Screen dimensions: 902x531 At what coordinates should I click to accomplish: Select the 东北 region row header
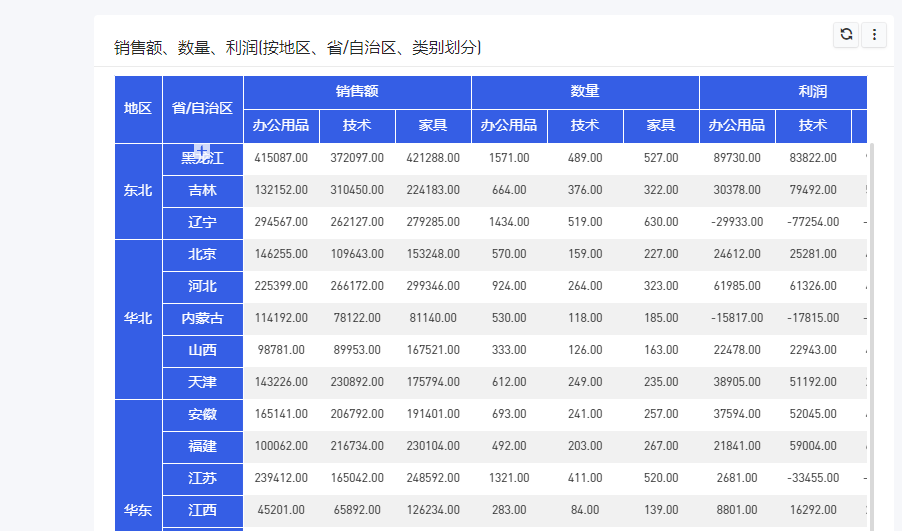pyautogui.click(x=138, y=191)
